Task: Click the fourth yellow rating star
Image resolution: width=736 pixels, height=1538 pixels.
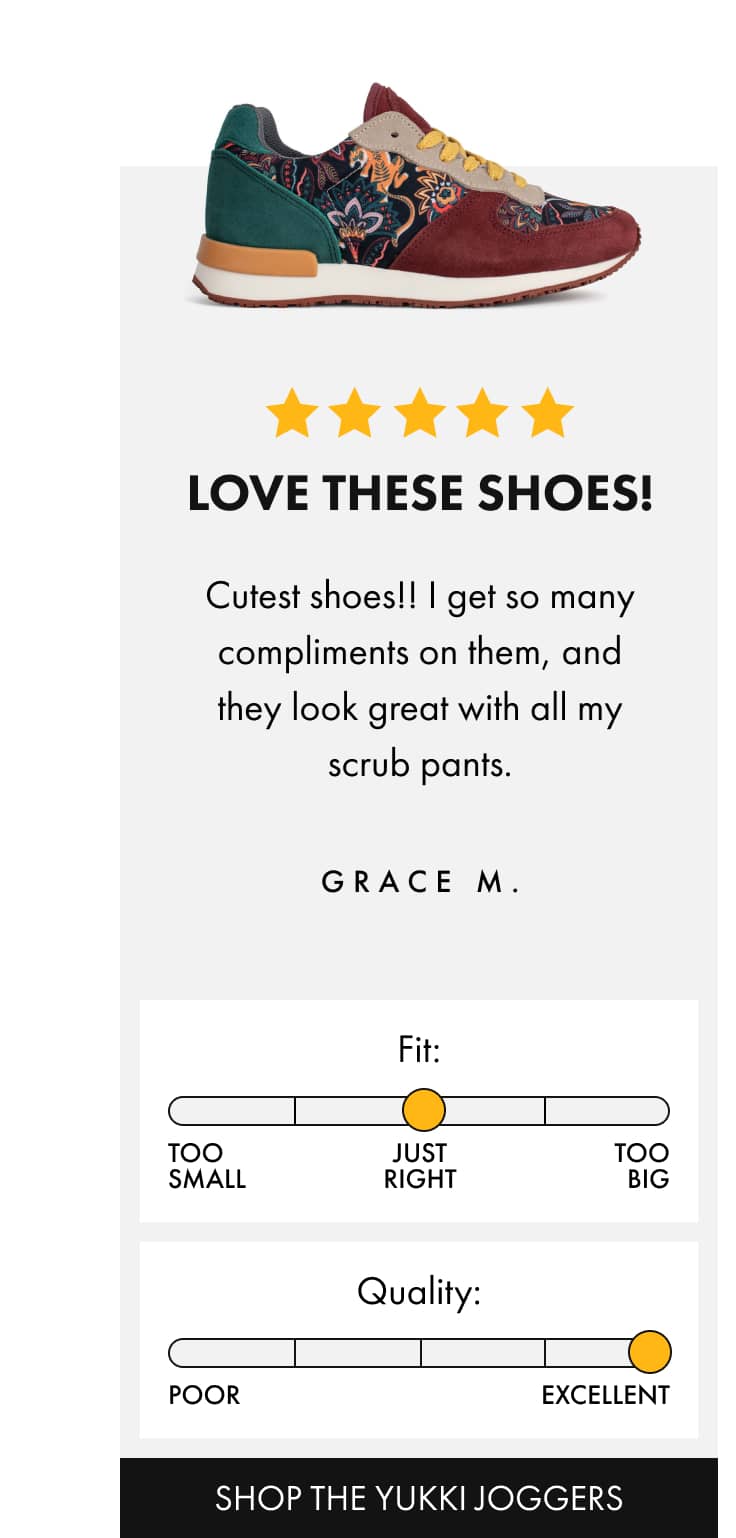Action: point(484,414)
